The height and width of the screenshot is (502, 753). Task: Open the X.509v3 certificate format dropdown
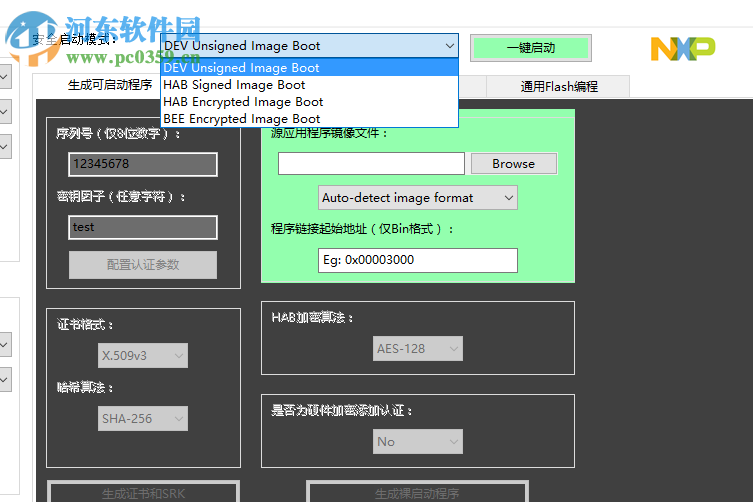click(x=143, y=355)
